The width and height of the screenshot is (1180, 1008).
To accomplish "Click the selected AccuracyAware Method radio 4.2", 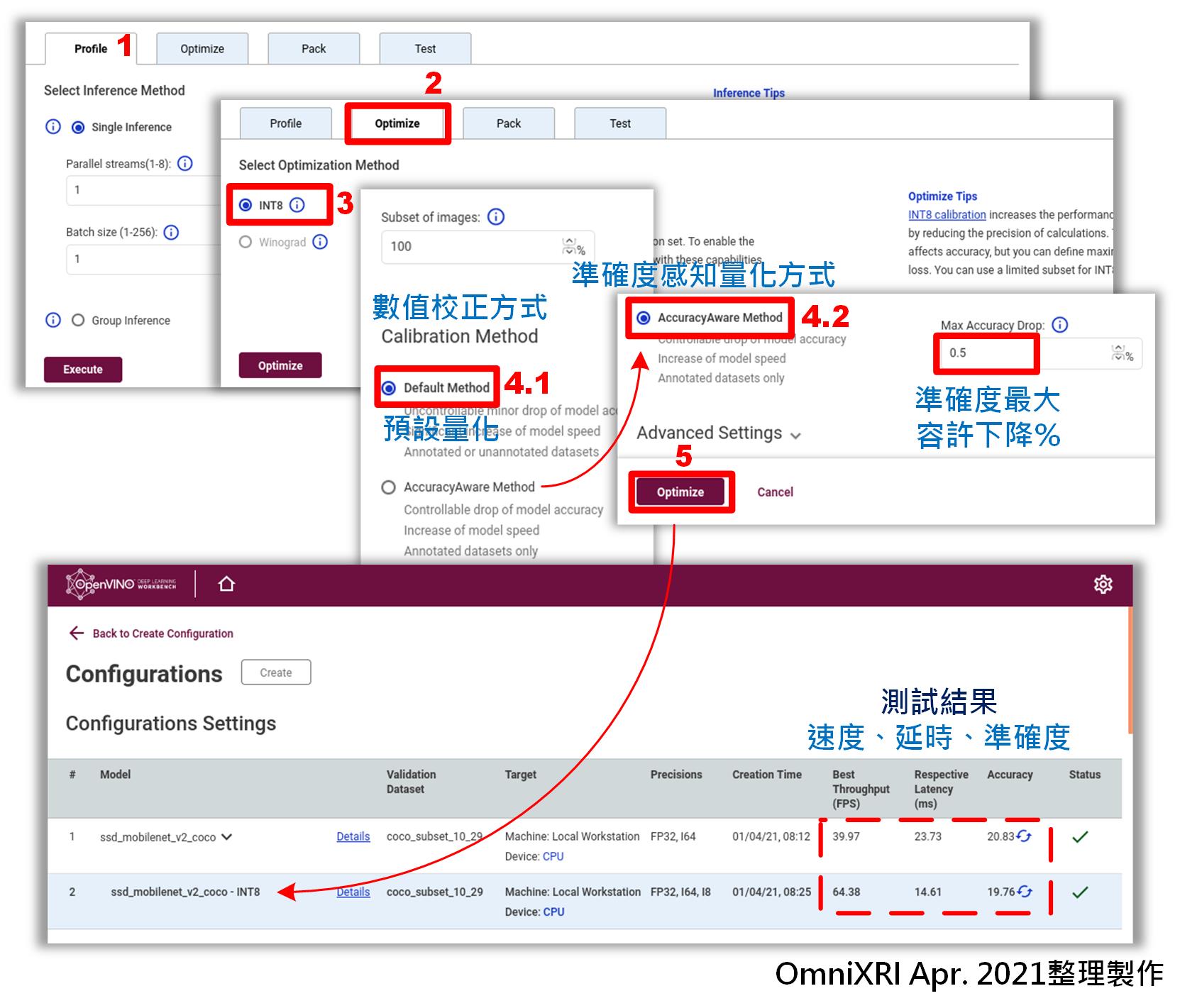I will pos(643,318).
